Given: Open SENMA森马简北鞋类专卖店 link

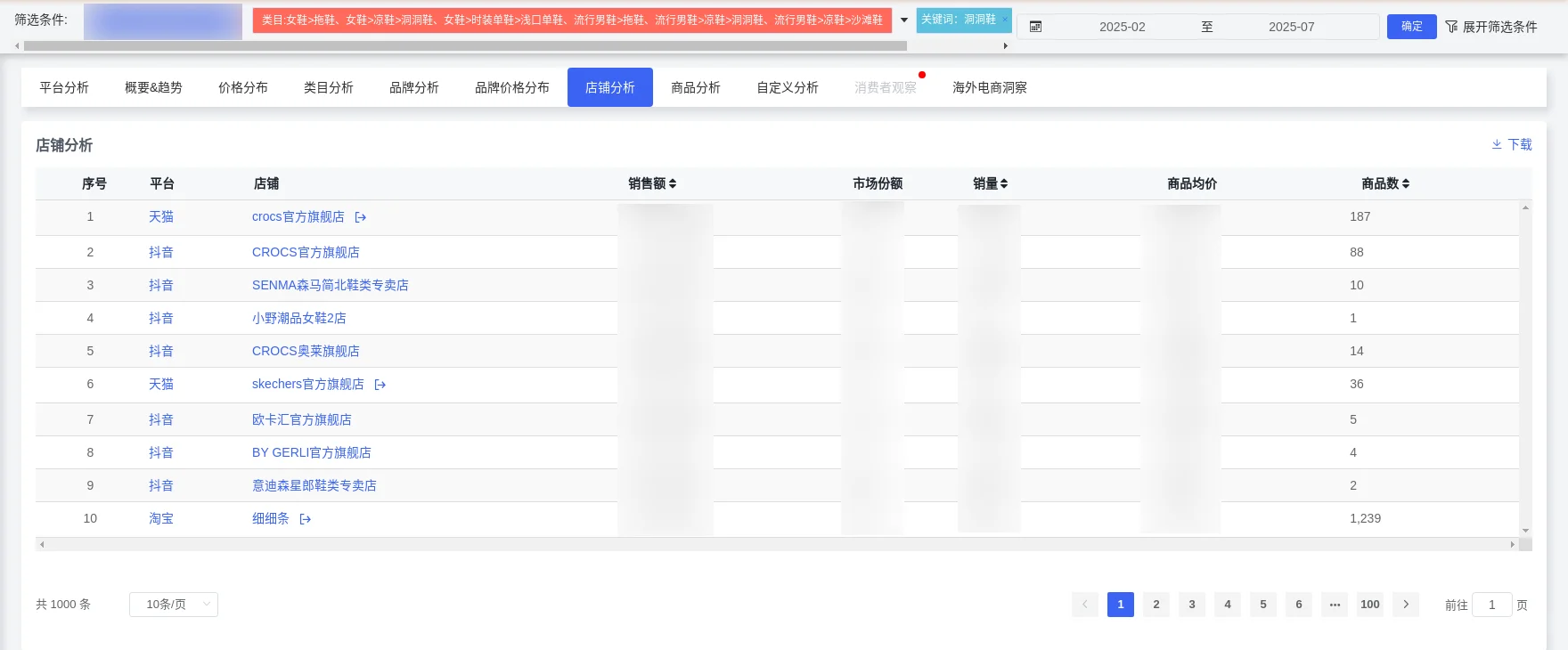Looking at the screenshot, I should (331, 286).
